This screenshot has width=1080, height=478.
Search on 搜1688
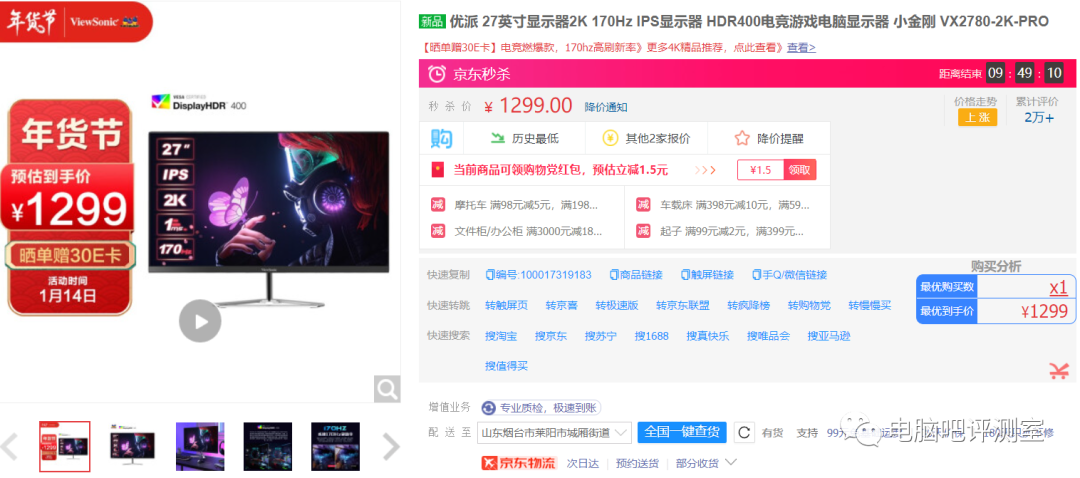pyautogui.click(x=652, y=336)
